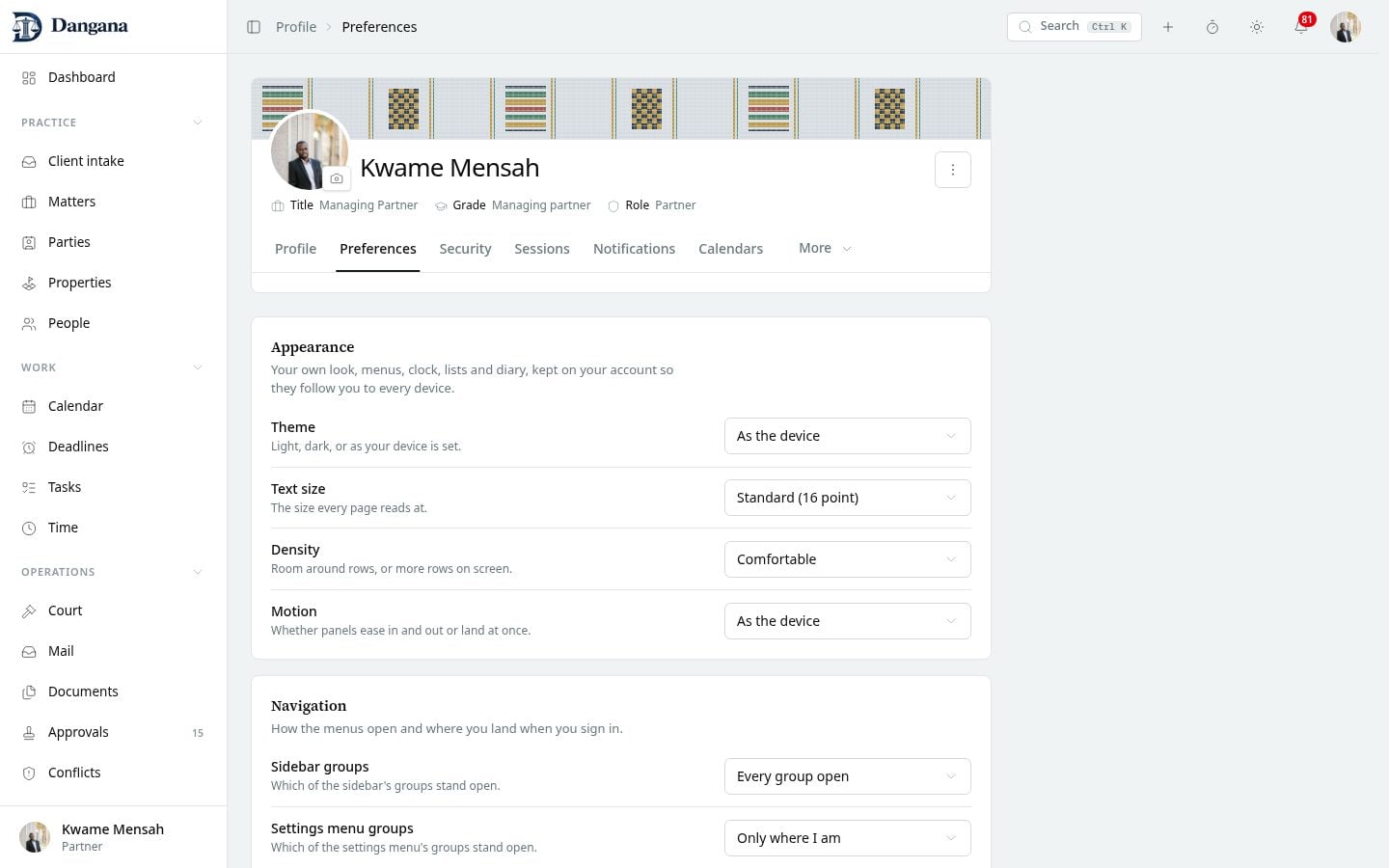Viewport: 1389px width, 868px height.
Task: Open Matters in the sidebar
Action: [114, 202]
